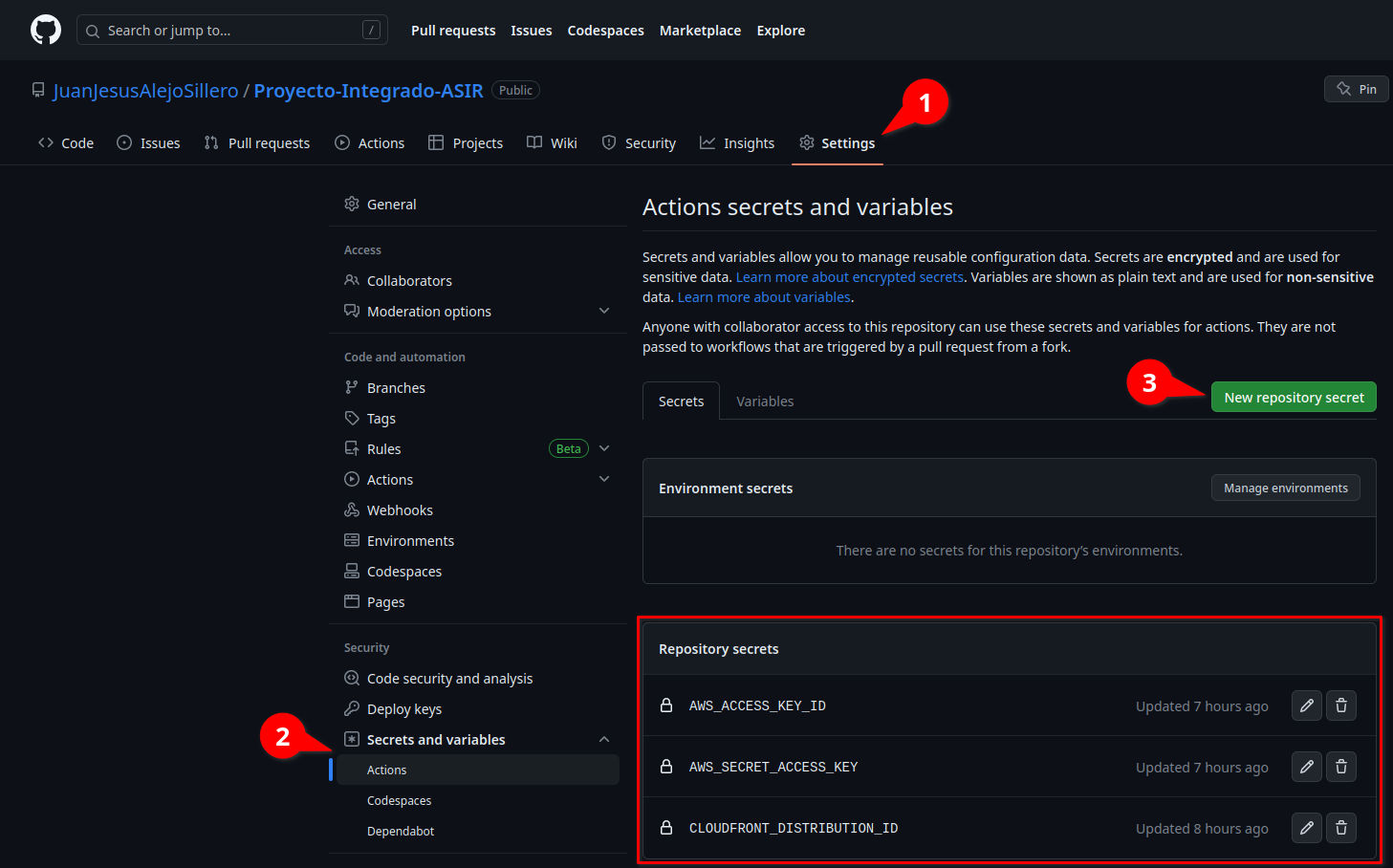Image resolution: width=1393 pixels, height=868 pixels.
Task: Click the slash shortcut key icon in search
Action: tap(372, 31)
